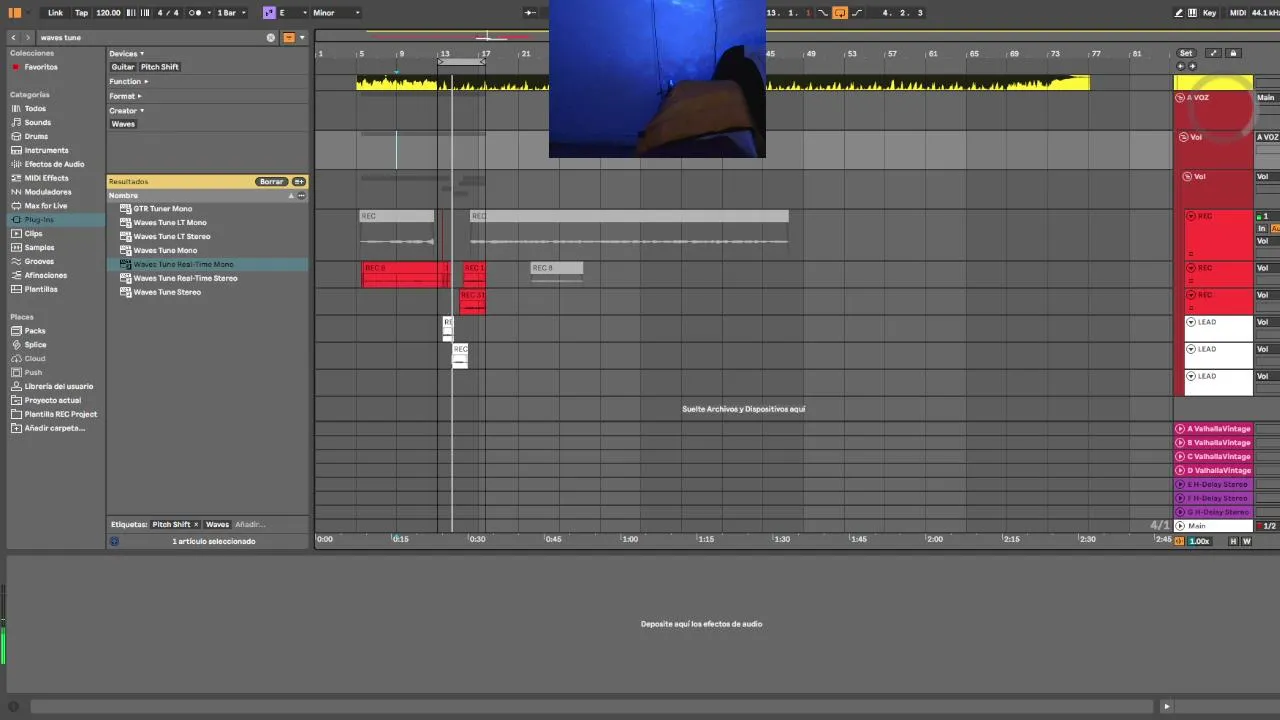Image resolution: width=1280 pixels, height=720 pixels.
Task: Expand the Function filter group
Action: (x=129, y=82)
